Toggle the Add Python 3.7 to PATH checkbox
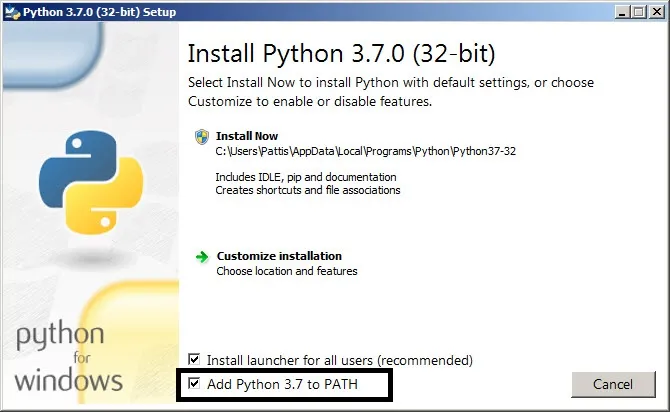 (195, 383)
